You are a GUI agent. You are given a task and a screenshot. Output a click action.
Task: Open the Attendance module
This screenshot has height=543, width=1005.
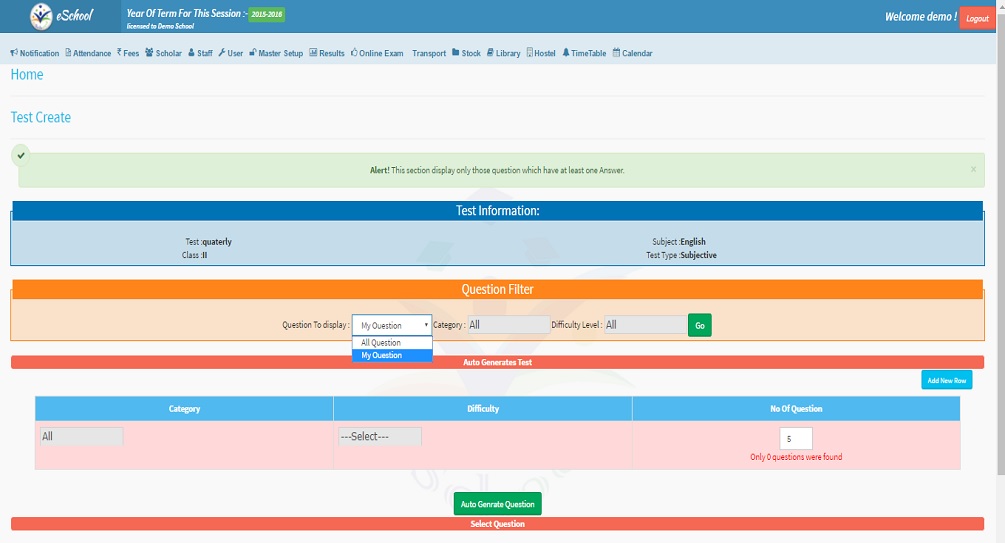pos(88,53)
